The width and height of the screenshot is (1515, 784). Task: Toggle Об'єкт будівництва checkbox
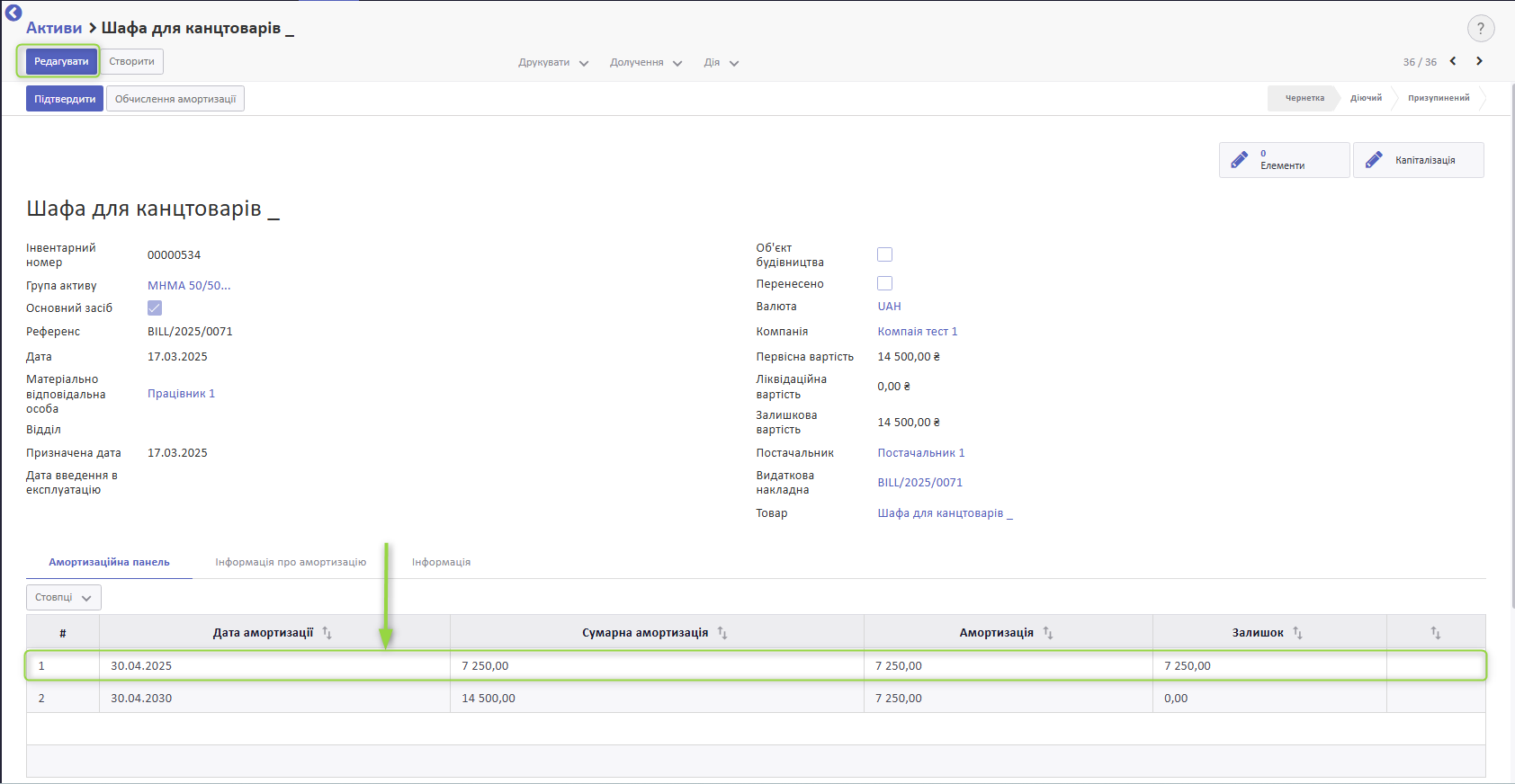point(885,254)
